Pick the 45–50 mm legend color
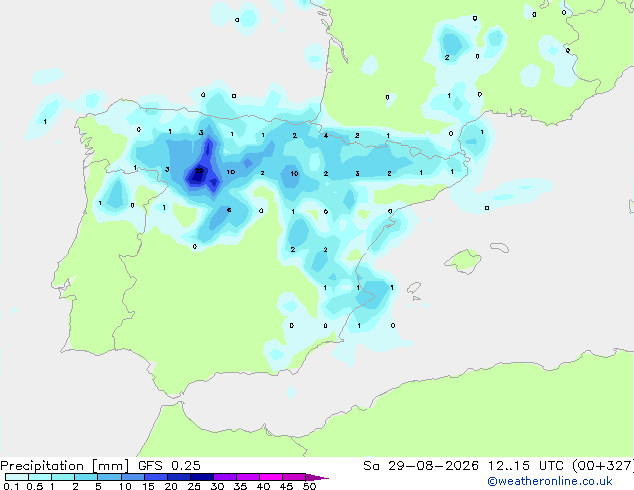This screenshot has height=490, width=634. click(294, 477)
